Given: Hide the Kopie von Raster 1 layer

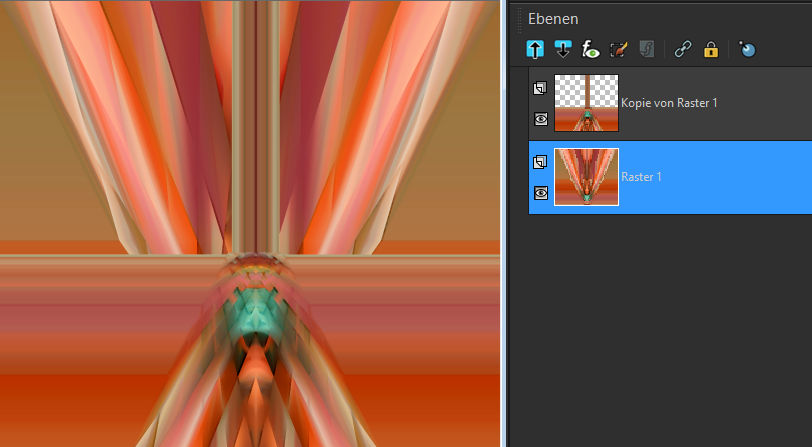Looking at the screenshot, I should 541,119.
